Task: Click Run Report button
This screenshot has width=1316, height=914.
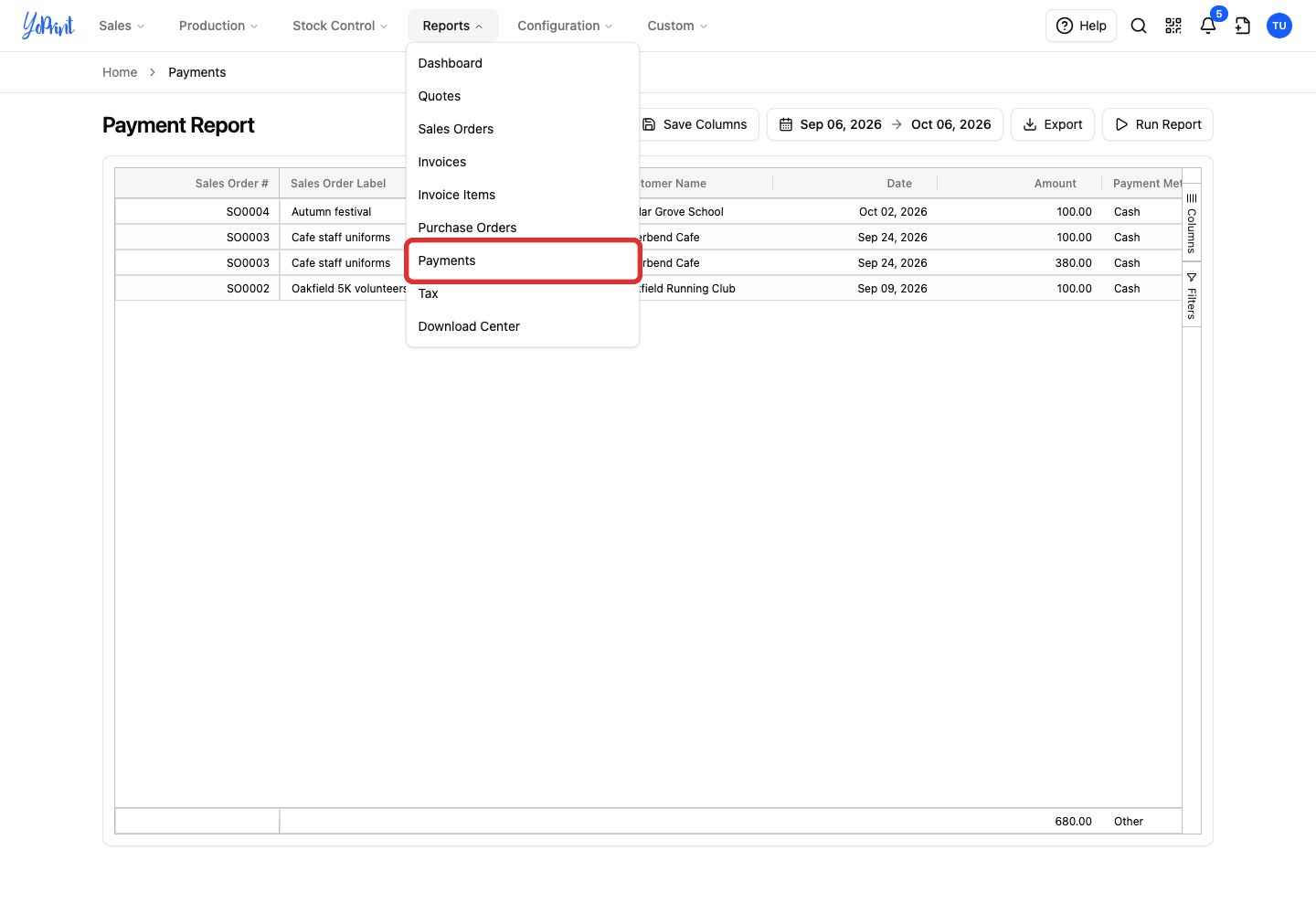Action: [x=1158, y=124]
